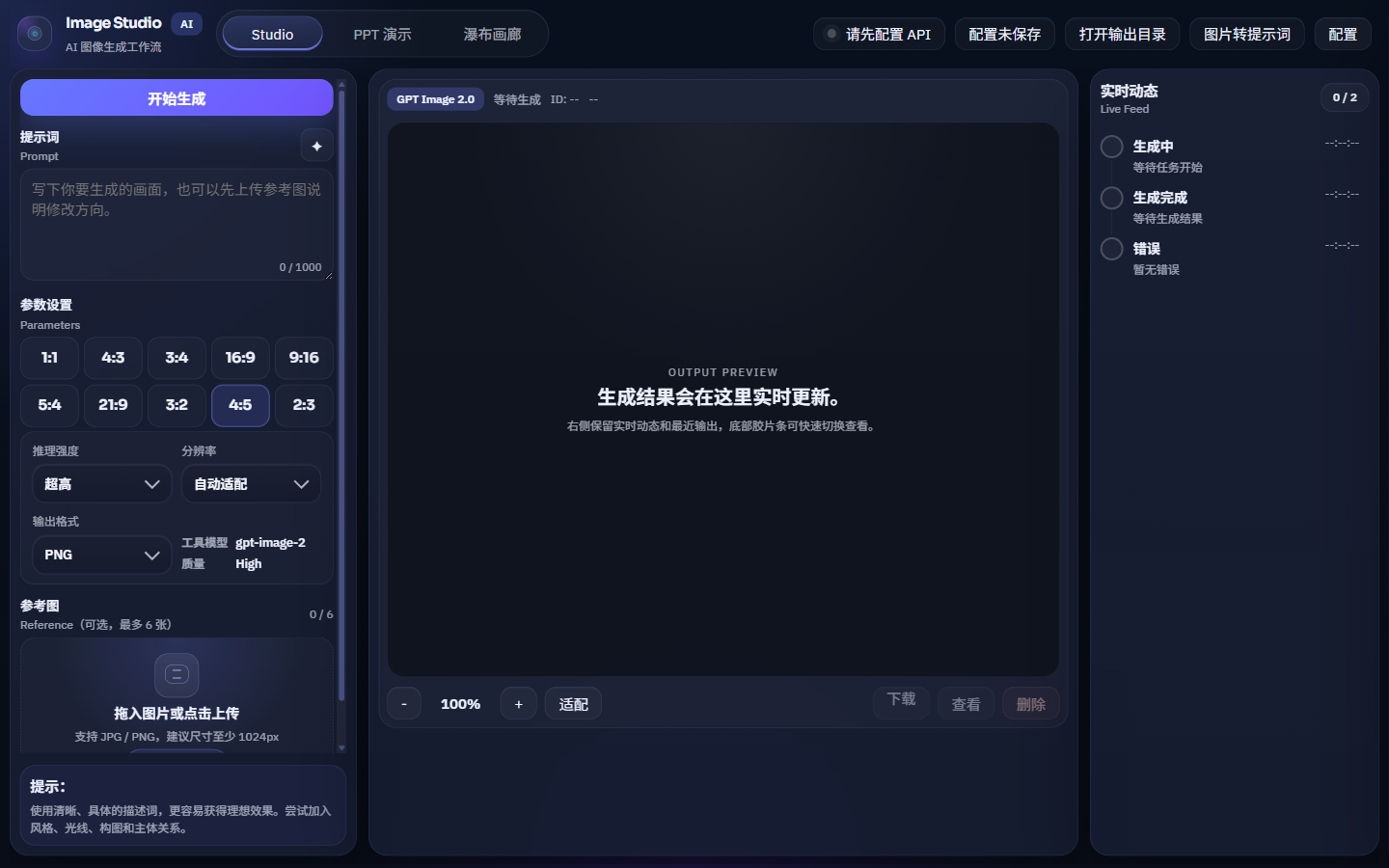
Task: Click the 错误 status circle
Action: tap(1111, 249)
